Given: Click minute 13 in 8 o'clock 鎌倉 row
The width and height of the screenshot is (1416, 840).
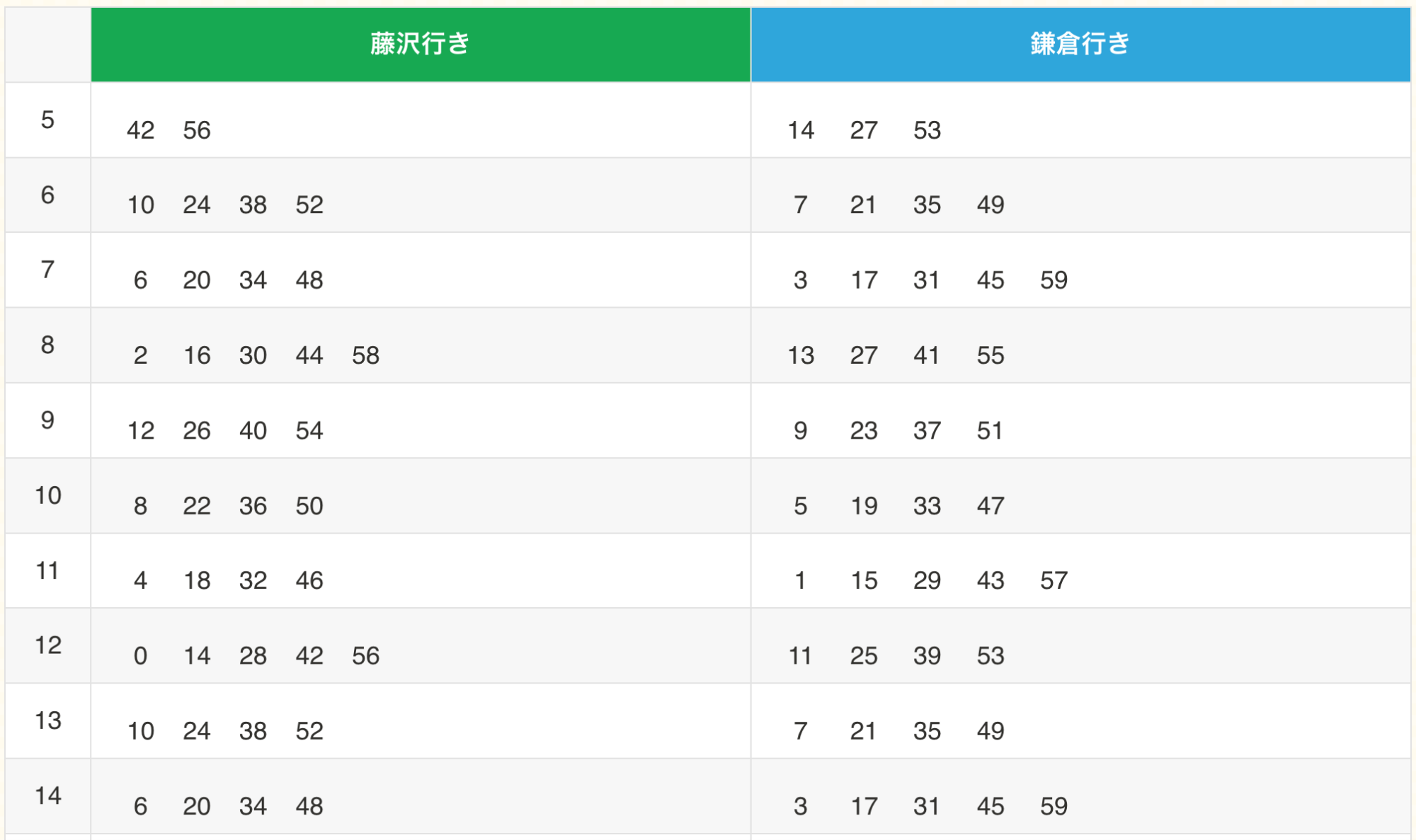Looking at the screenshot, I should [x=801, y=355].
